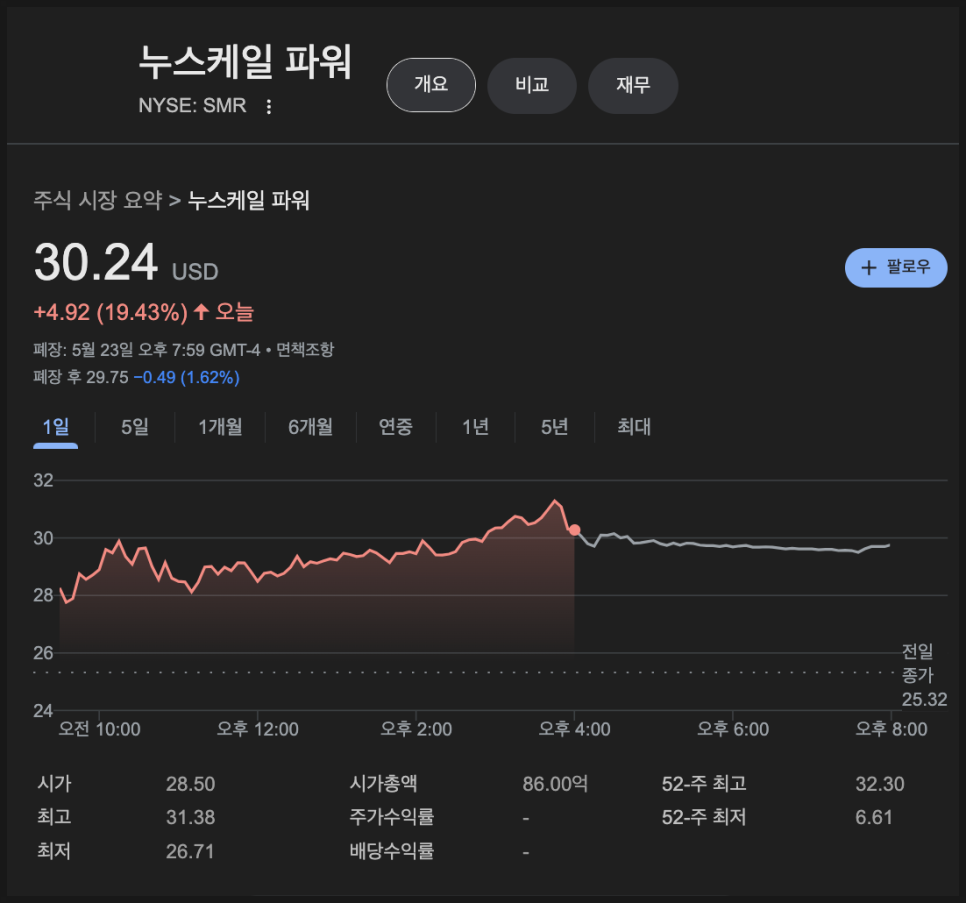The image size is (966, 903).
Task: Click the 오후 8:00 time axis label
Action: click(x=891, y=729)
